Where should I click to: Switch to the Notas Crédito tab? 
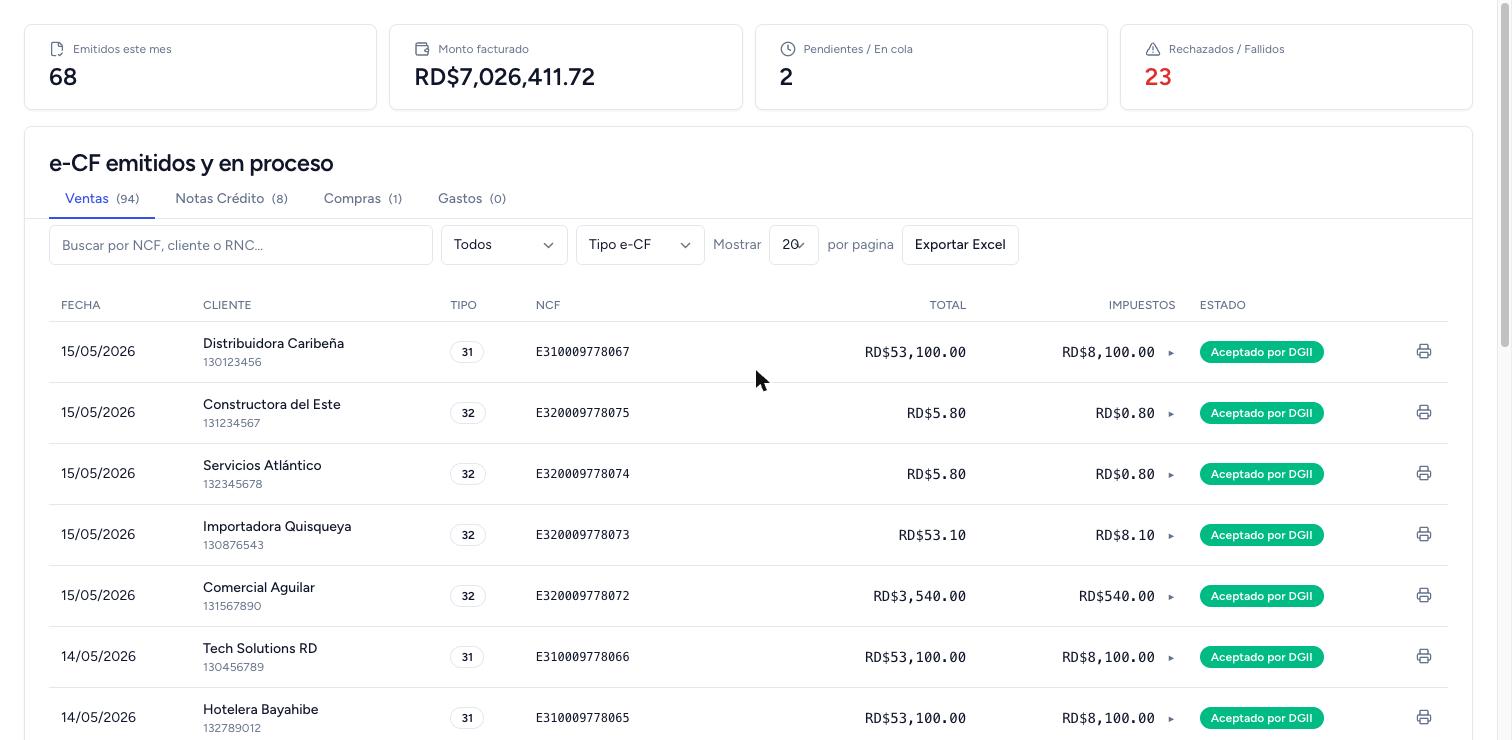pos(231,199)
